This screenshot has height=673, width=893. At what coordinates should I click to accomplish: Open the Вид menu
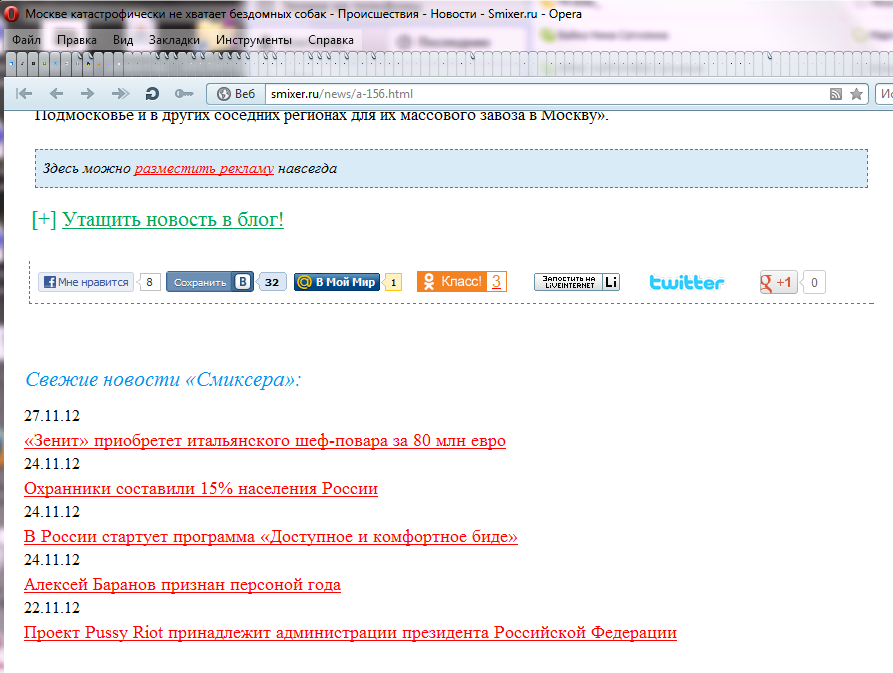coord(122,40)
